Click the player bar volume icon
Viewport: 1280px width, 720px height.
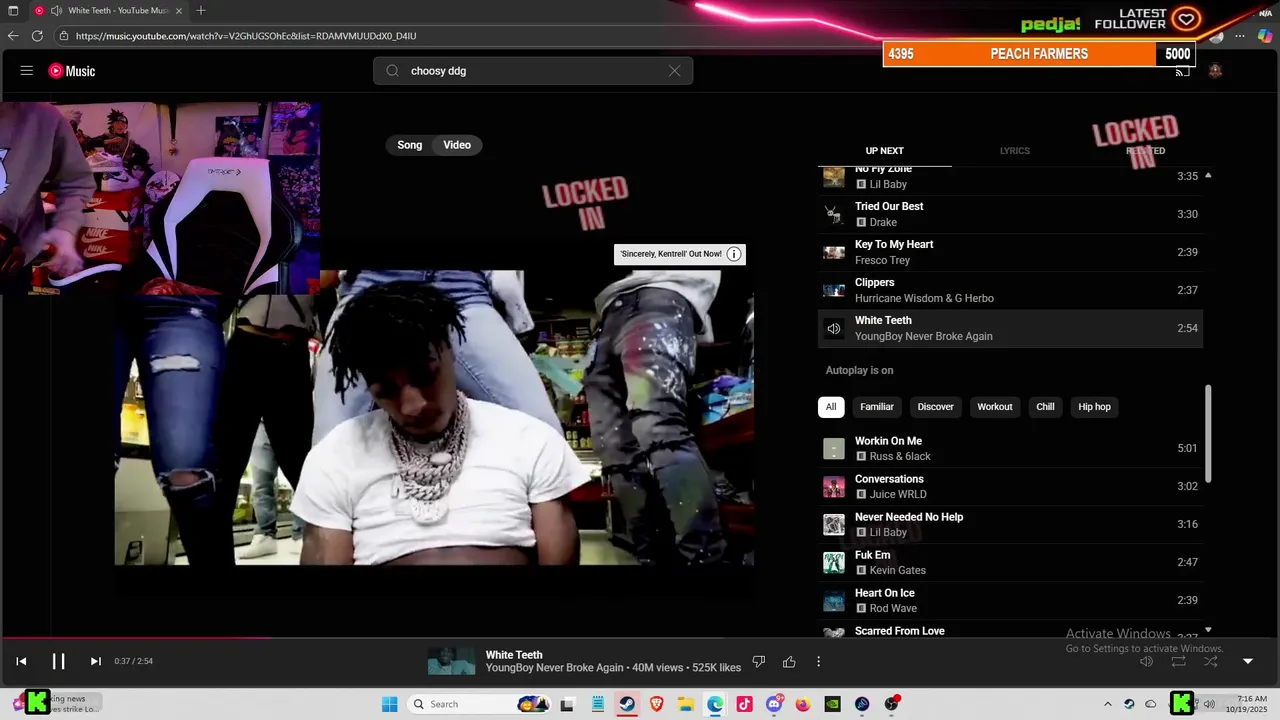tap(1146, 661)
